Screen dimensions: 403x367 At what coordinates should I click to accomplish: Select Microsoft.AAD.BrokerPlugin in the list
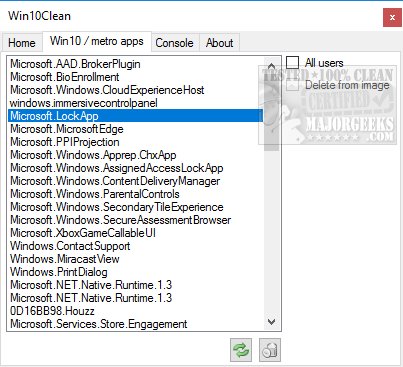pos(135,64)
